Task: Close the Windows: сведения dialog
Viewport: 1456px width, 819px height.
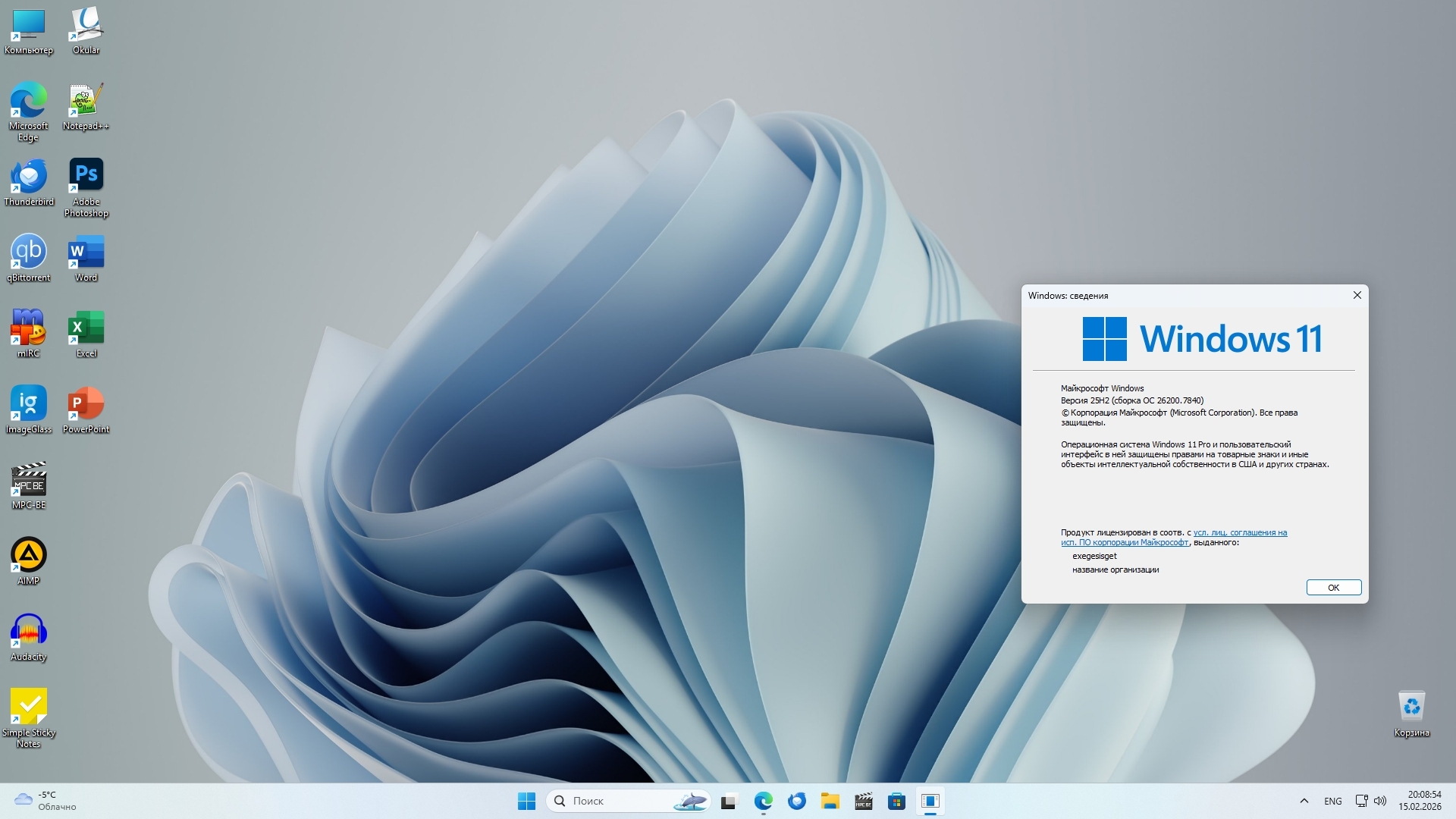Action: pos(1357,296)
